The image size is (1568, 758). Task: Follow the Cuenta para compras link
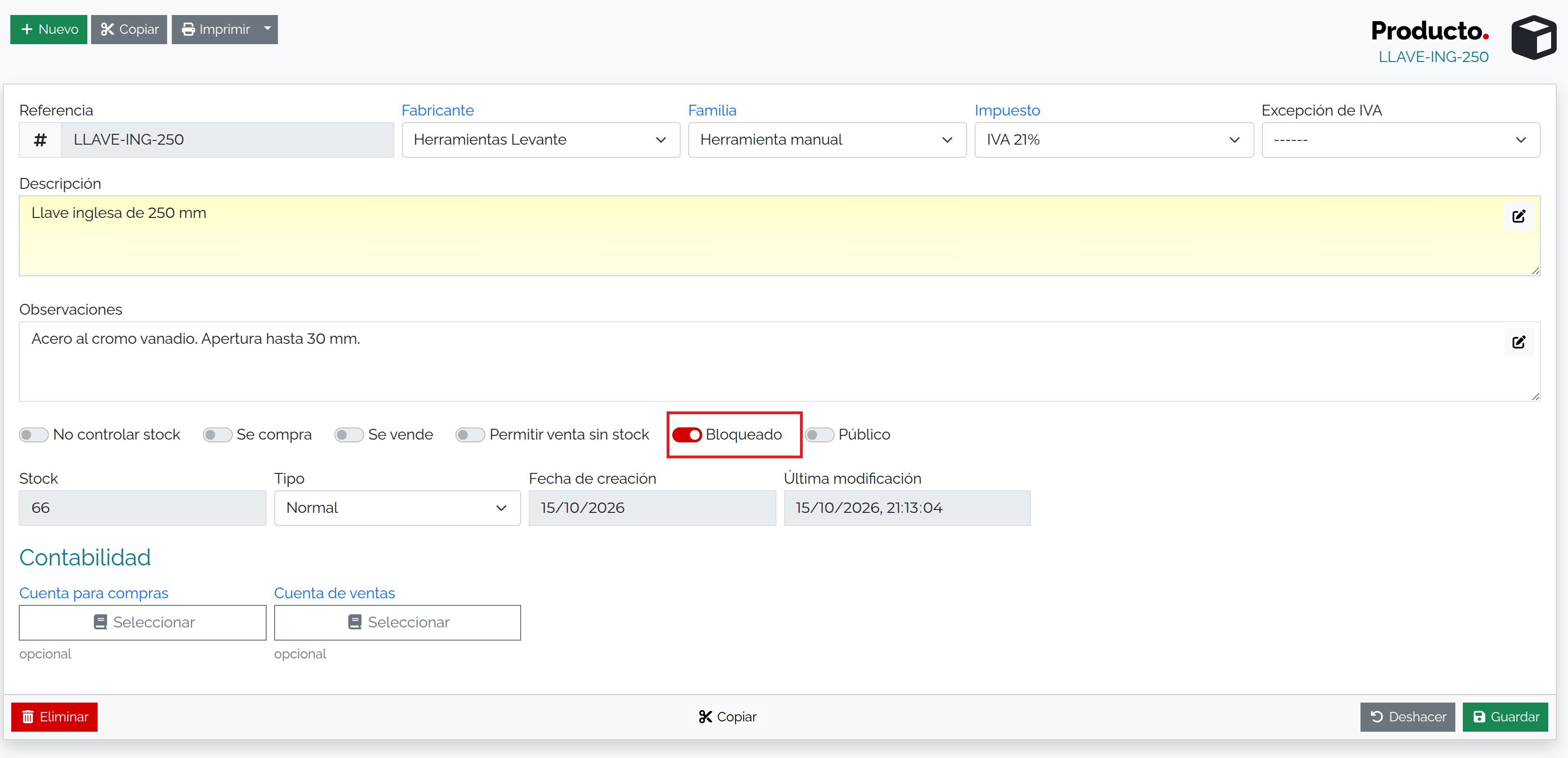click(x=94, y=593)
